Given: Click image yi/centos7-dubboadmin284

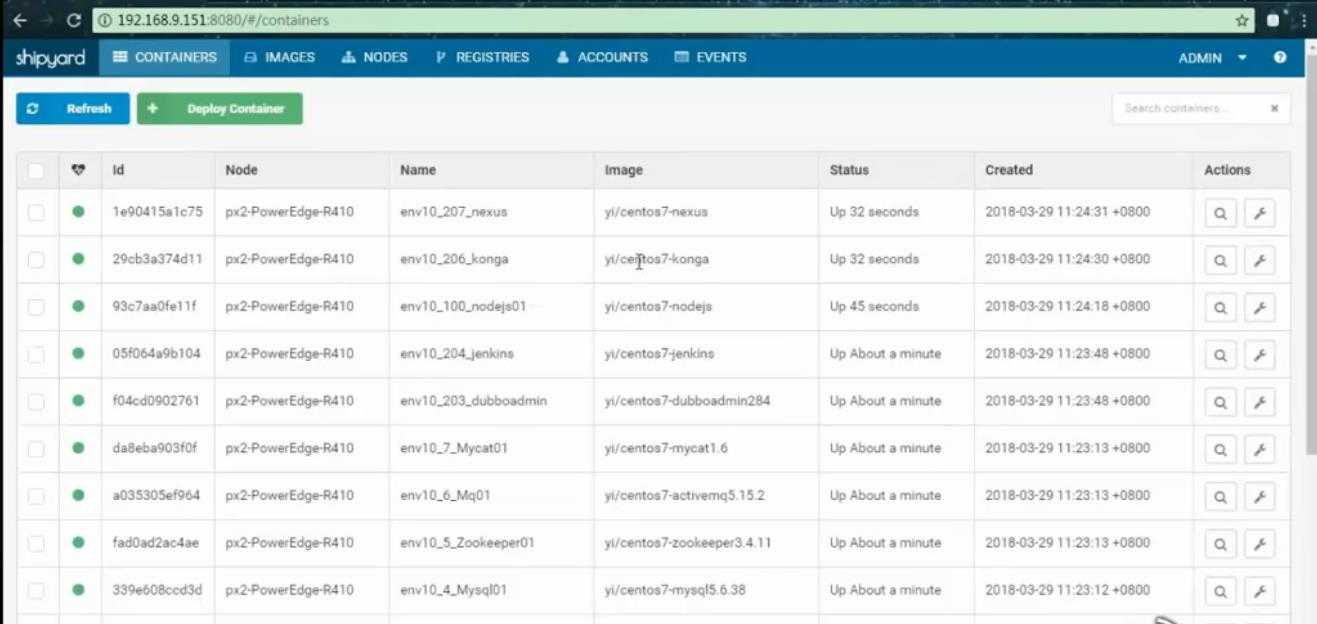Looking at the screenshot, I should point(687,401).
